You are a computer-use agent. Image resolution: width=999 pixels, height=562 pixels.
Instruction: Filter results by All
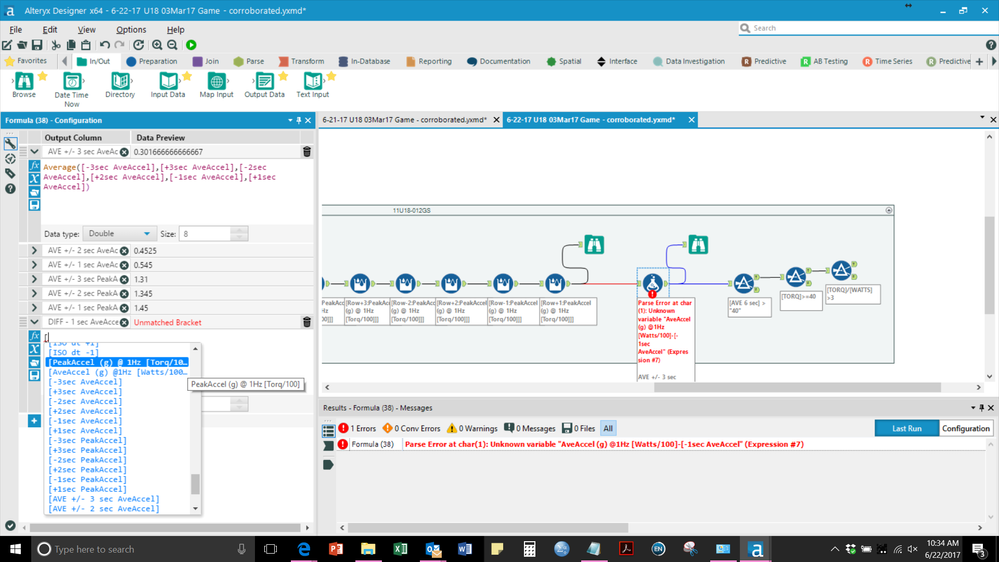click(608, 428)
